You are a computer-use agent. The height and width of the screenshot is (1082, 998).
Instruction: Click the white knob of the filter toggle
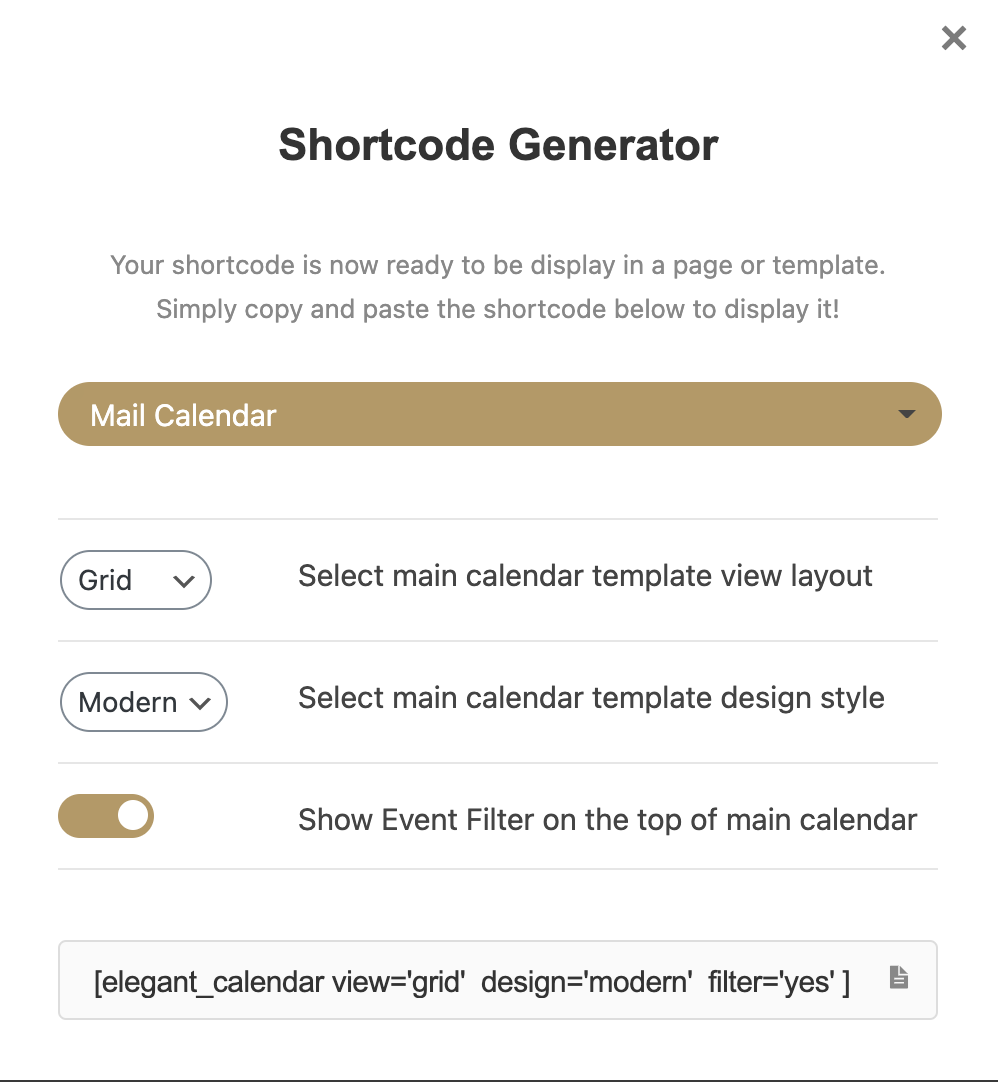(134, 816)
